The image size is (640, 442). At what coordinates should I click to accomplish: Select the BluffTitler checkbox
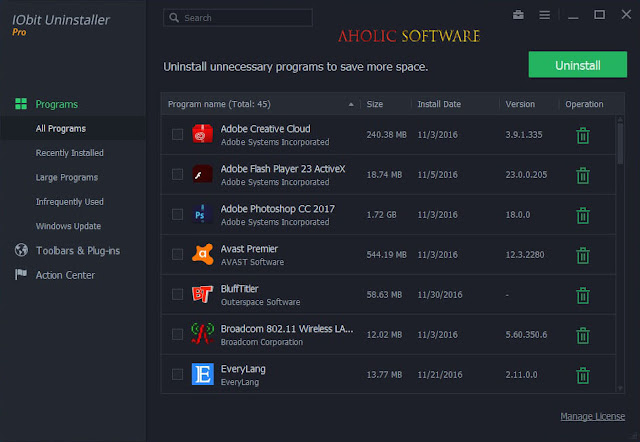pyautogui.click(x=177, y=294)
